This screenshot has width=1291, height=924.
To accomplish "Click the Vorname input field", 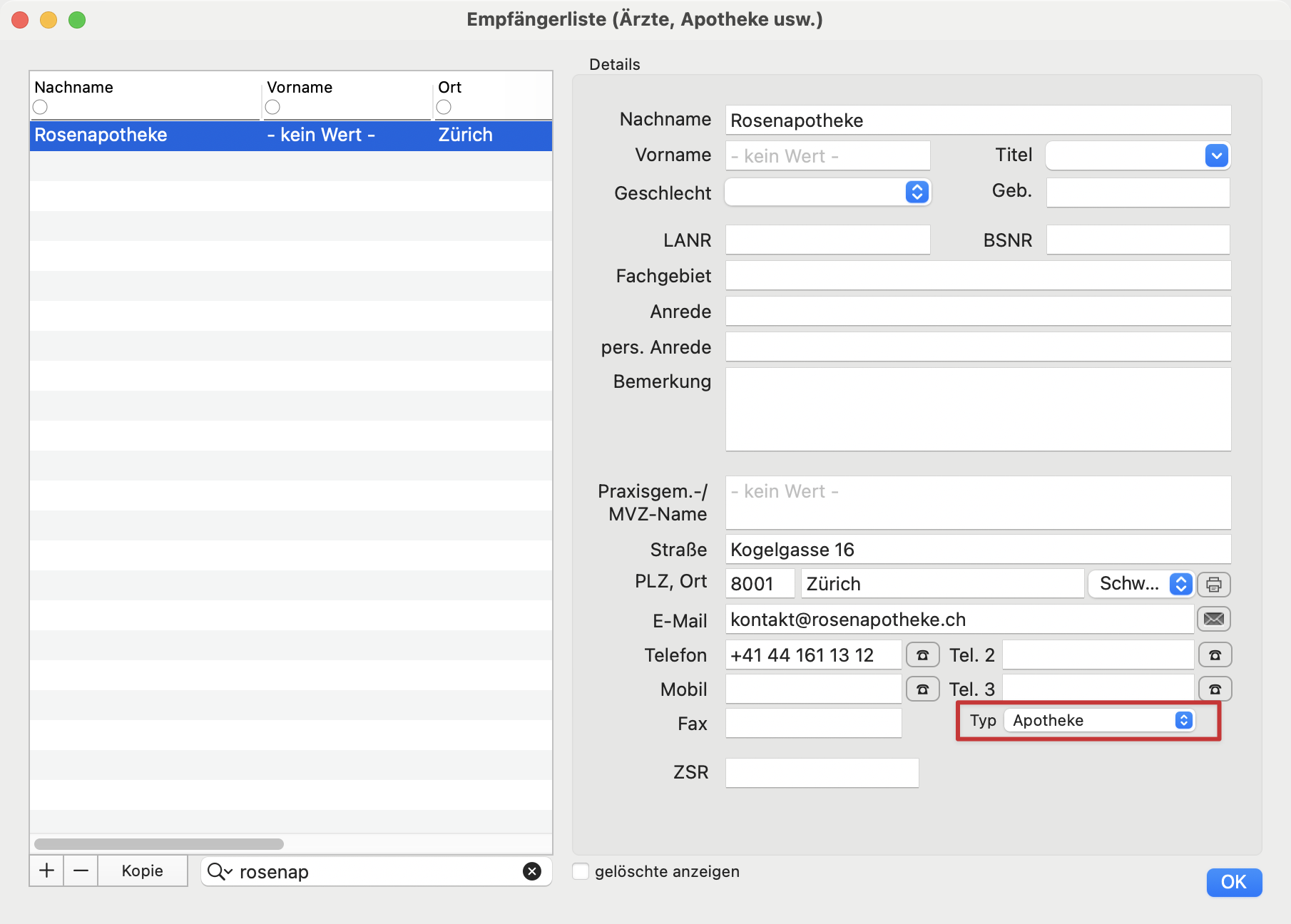I will 828,155.
